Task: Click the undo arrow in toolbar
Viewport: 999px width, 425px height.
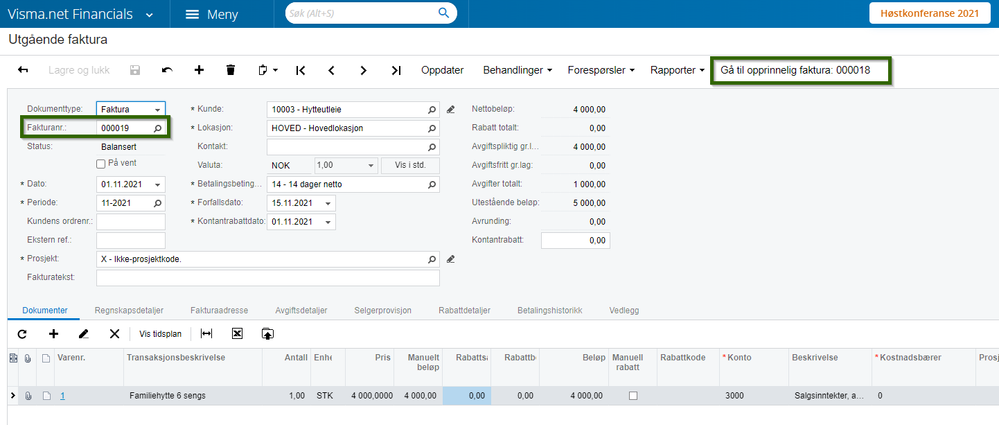Action: tap(167, 70)
